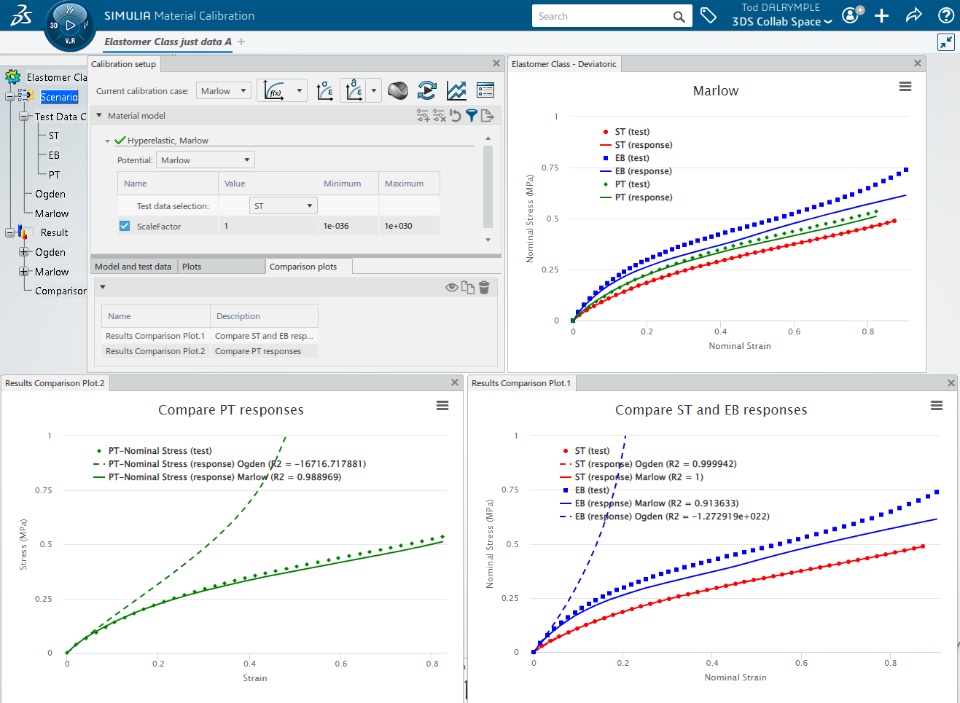Open the list form panel icon
Screen dimensions: 960x703
point(485,91)
